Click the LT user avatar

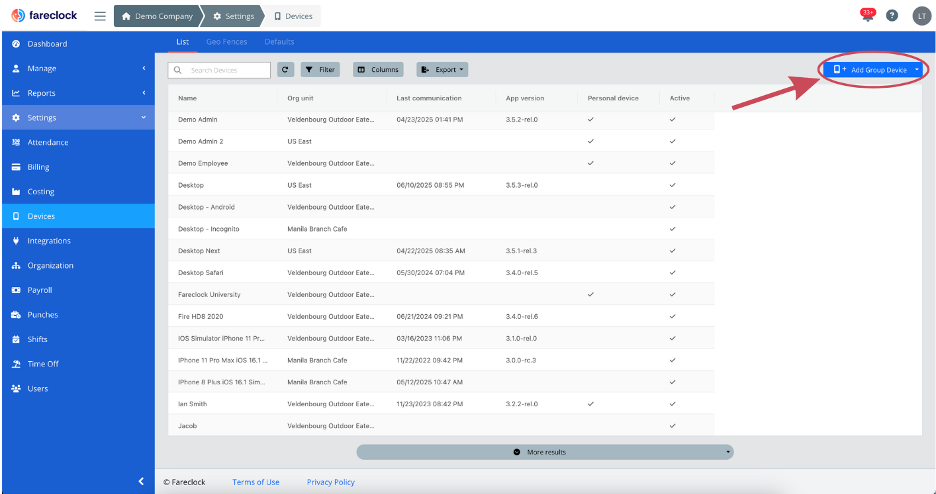pos(922,16)
